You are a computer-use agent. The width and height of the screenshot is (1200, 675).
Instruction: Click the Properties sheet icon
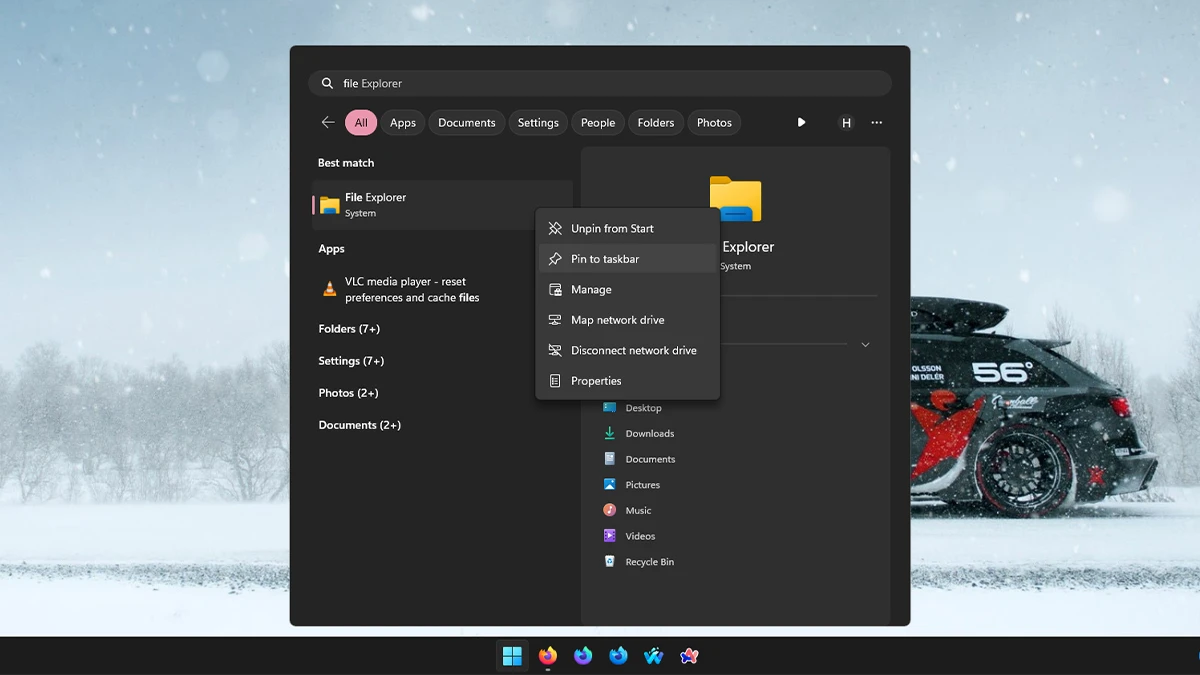[555, 381]
